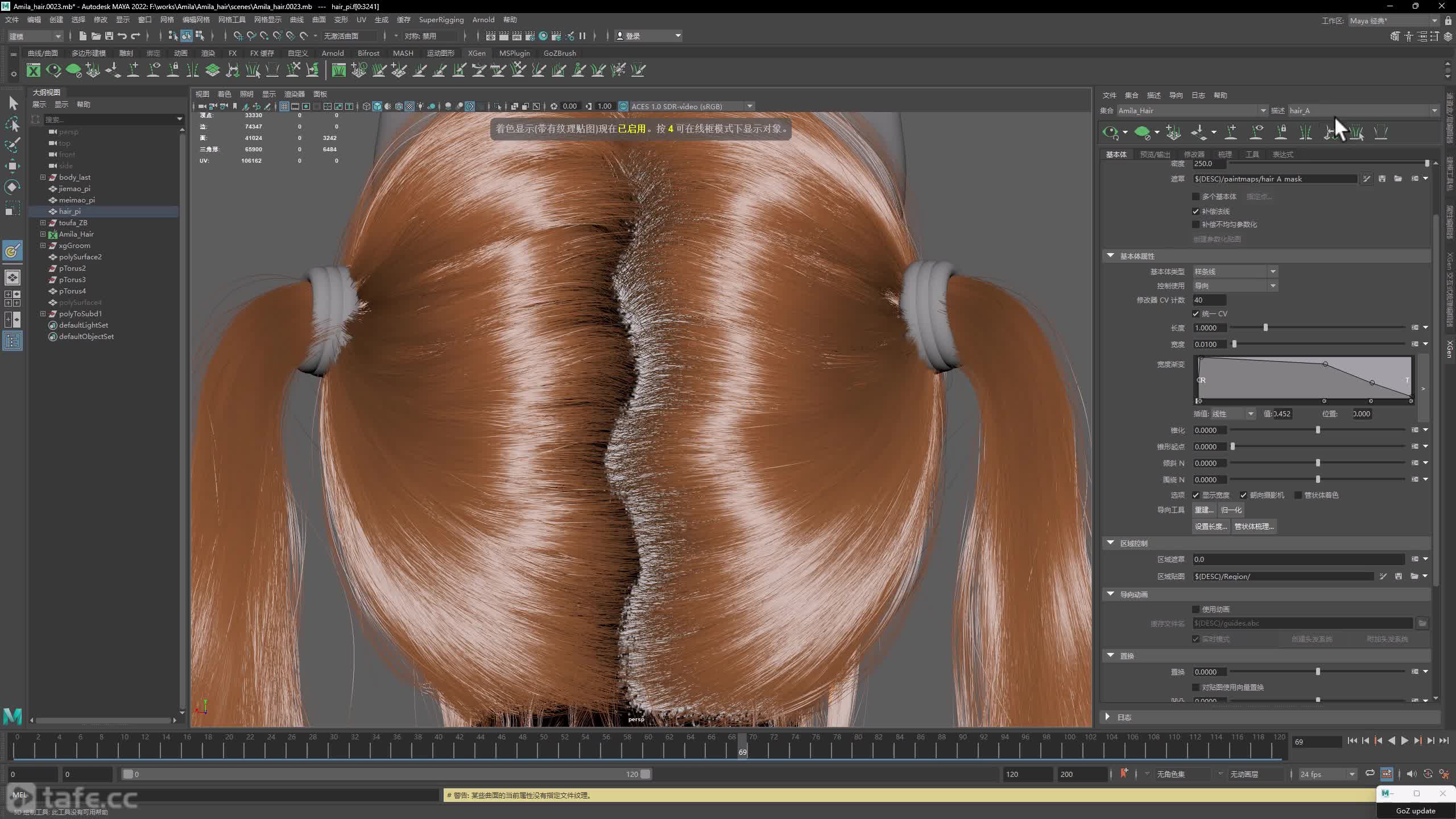
Task: Click the 设置长度... button
Action: [1211, 526]
